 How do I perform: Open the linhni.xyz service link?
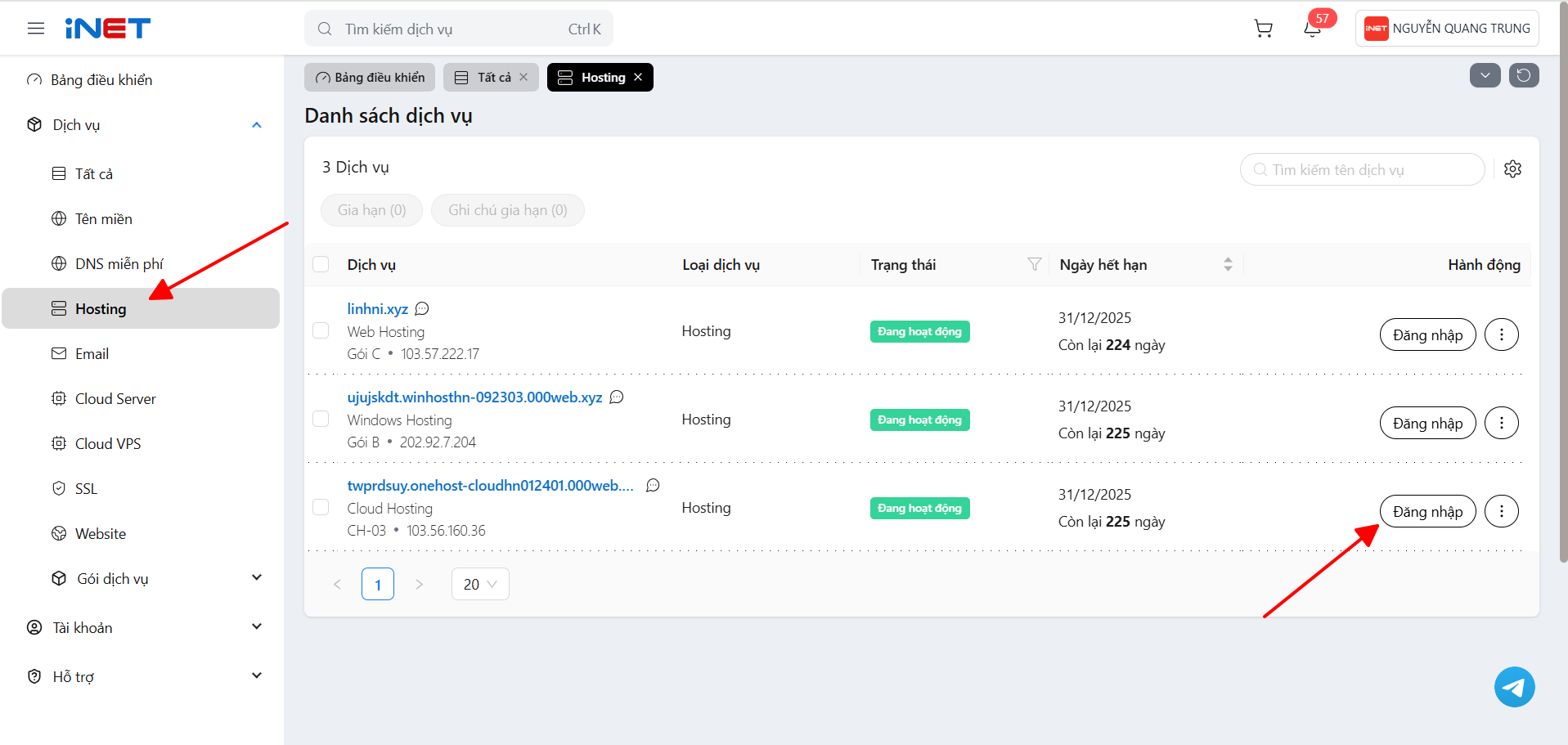tap(378, 308)
